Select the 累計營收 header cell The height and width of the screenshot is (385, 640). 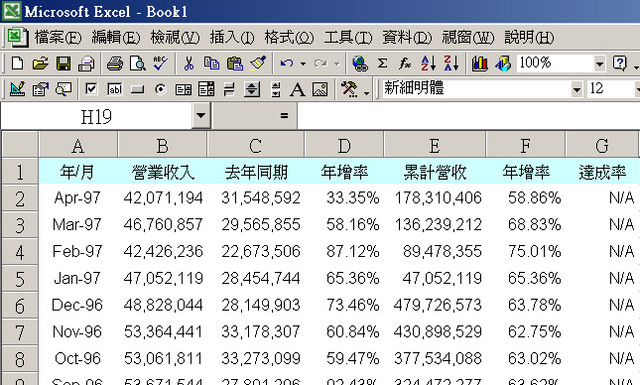point(435,172)
